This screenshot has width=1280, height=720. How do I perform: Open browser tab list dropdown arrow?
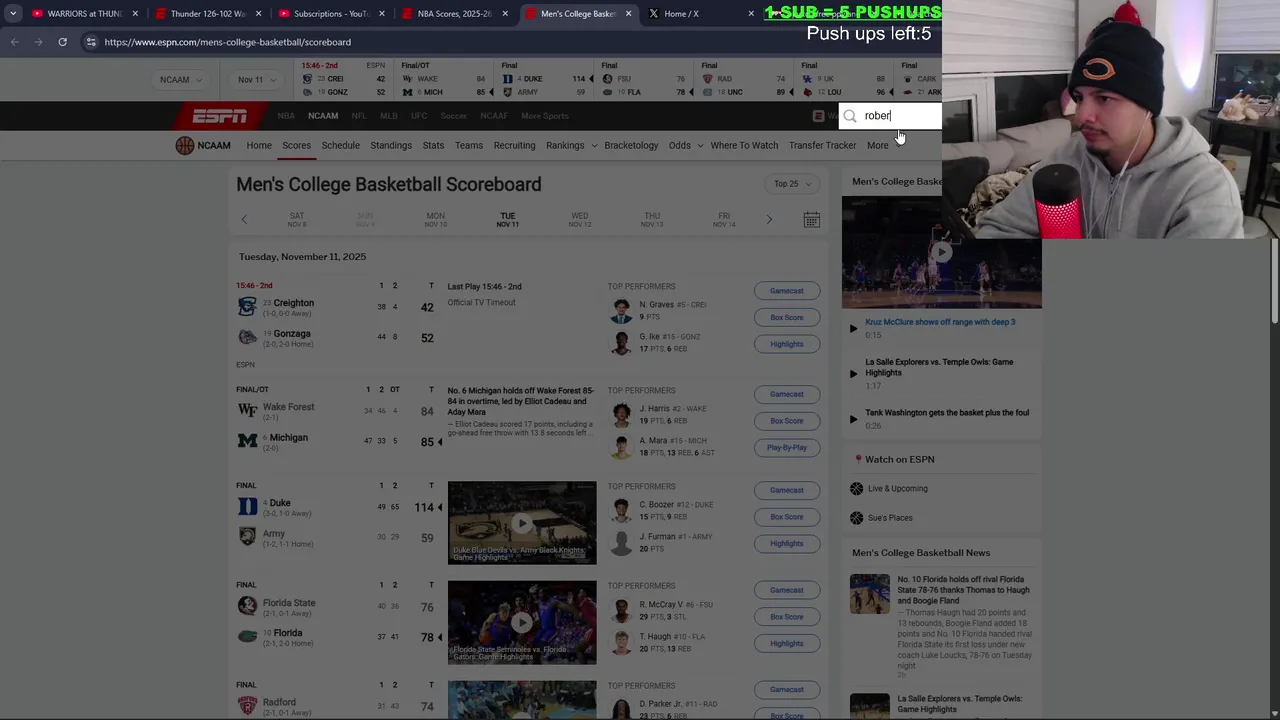click(x=13, y=14)
